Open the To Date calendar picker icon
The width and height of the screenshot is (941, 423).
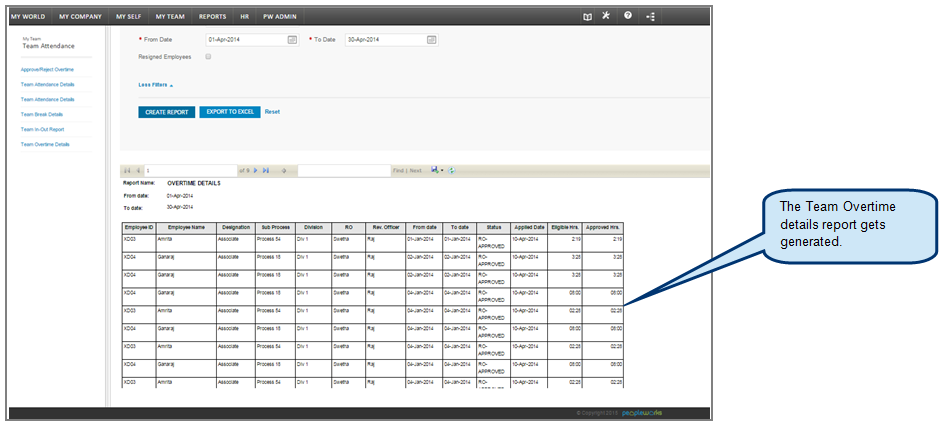tap(431, 40)
